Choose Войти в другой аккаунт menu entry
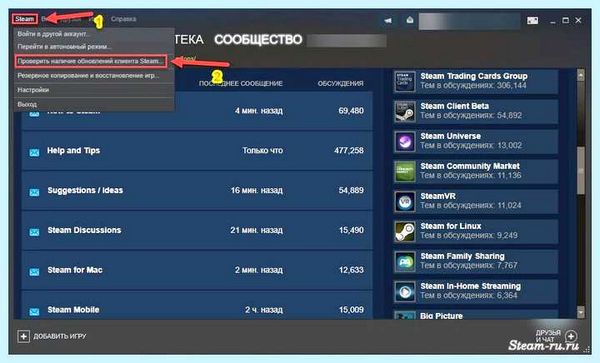This screenshot has width=600, height=363. pyautogui.click(x=93, y=34)
